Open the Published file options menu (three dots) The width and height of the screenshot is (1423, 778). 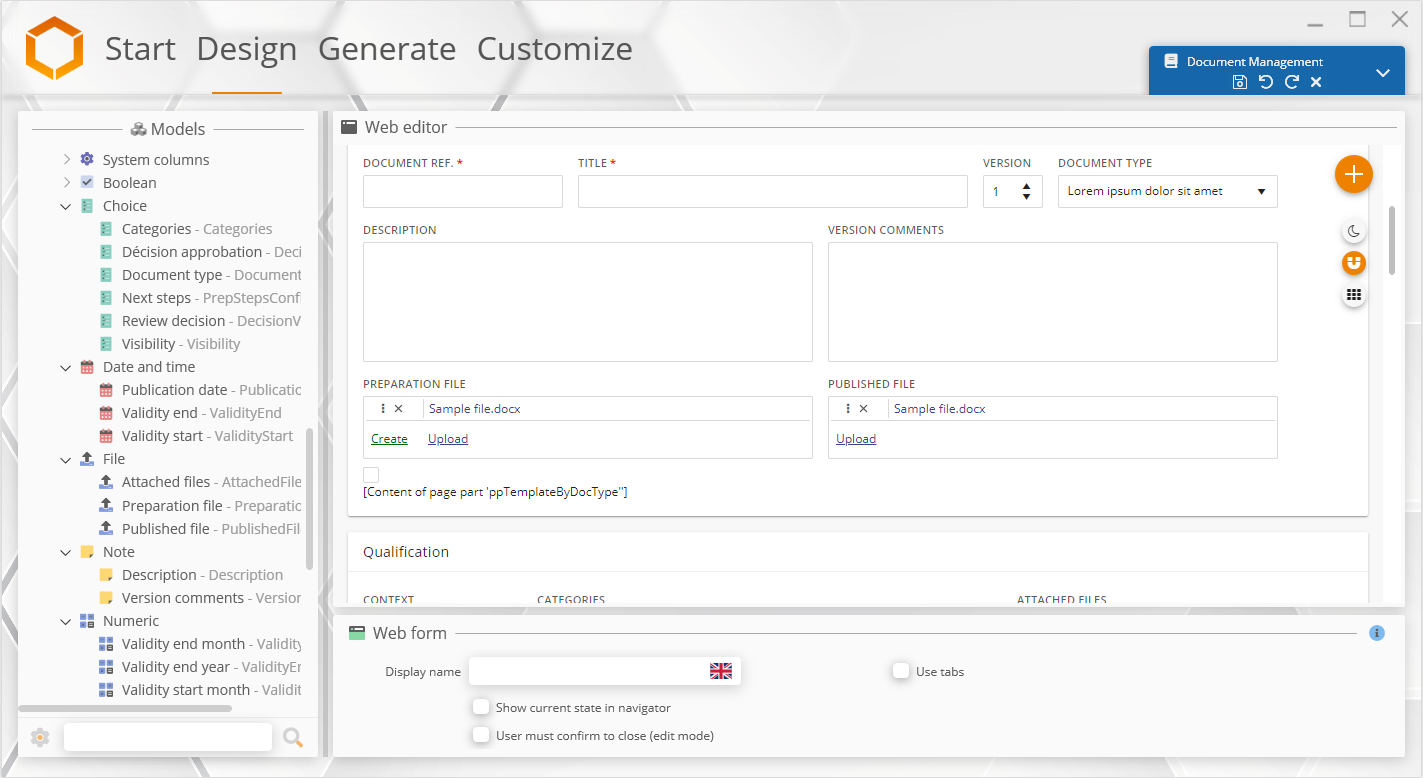coord(848,409)
